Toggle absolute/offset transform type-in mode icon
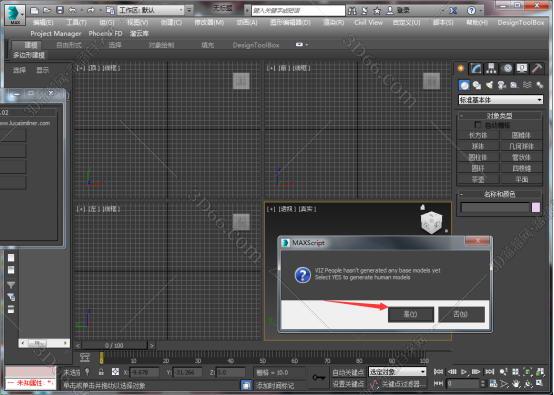 [x=115, y=372]
